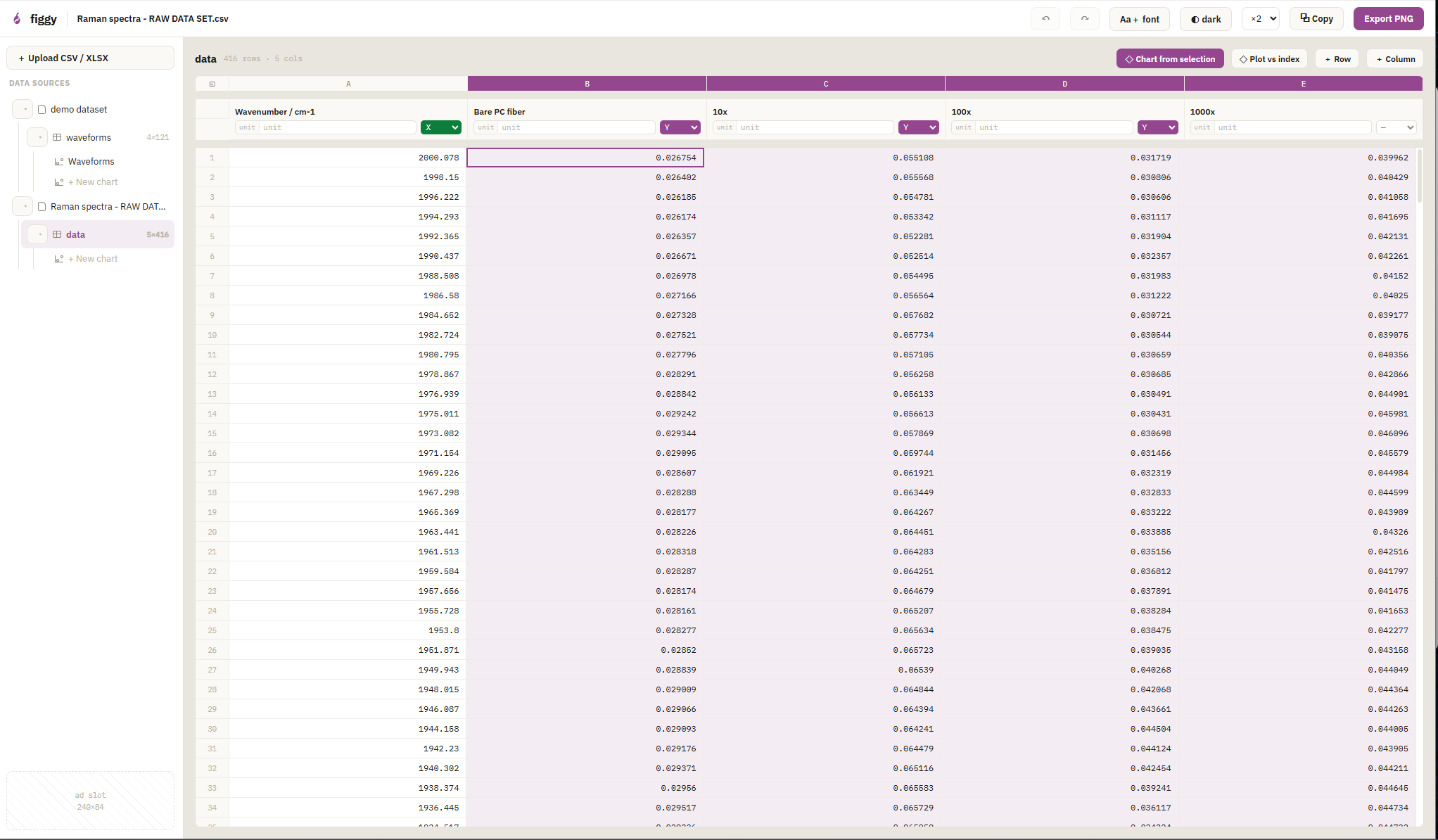This screenshot has width=1438, height=840.
Task: Collapse the demo dataset tree node
Action: [23, 109]
